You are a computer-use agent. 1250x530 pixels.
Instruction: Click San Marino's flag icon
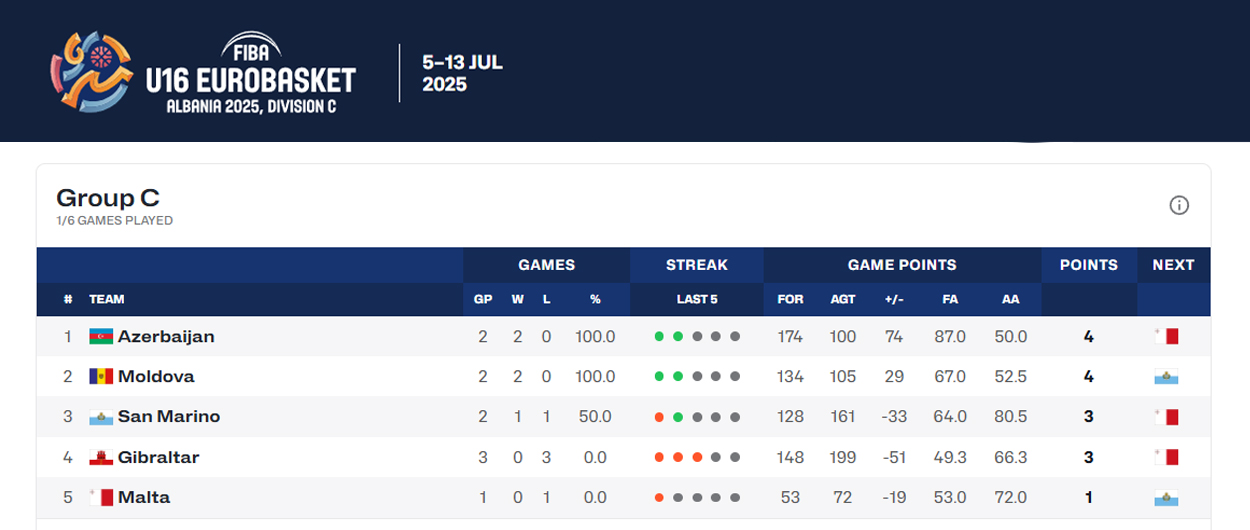[x=101, y=417]
